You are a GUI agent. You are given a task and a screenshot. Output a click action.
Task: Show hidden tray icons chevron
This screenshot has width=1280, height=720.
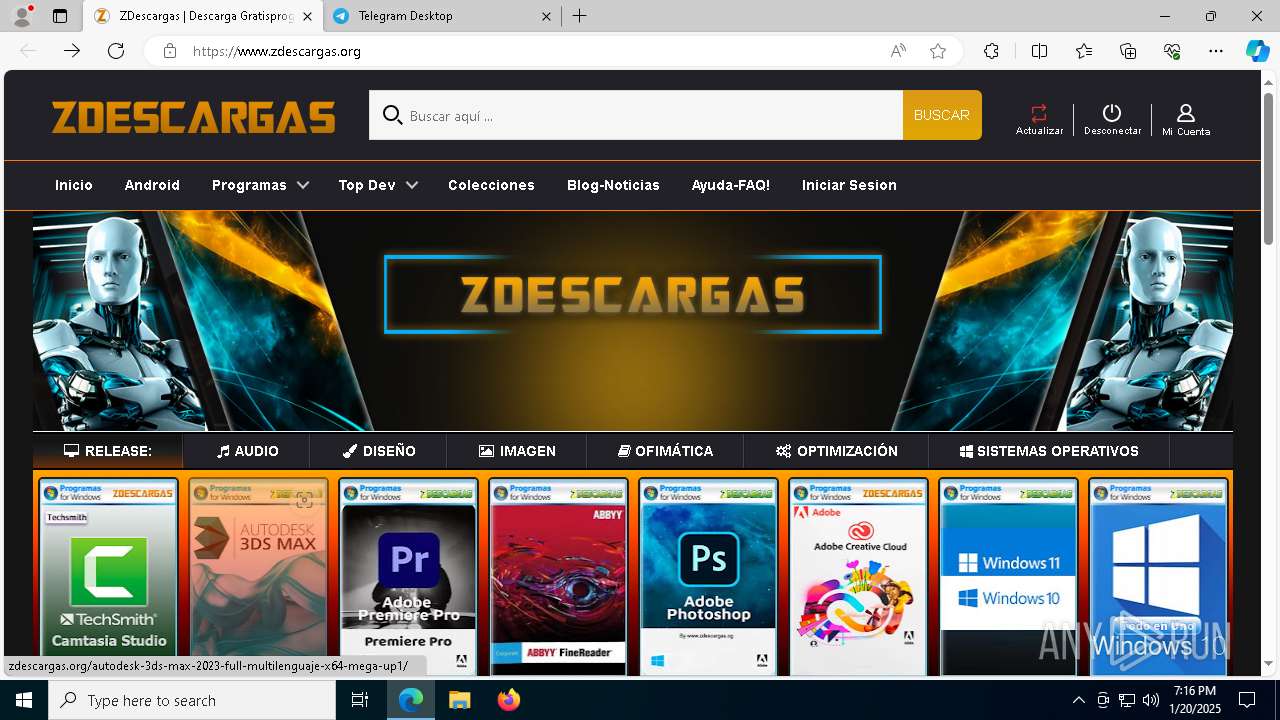click(x=1078, y=700)
